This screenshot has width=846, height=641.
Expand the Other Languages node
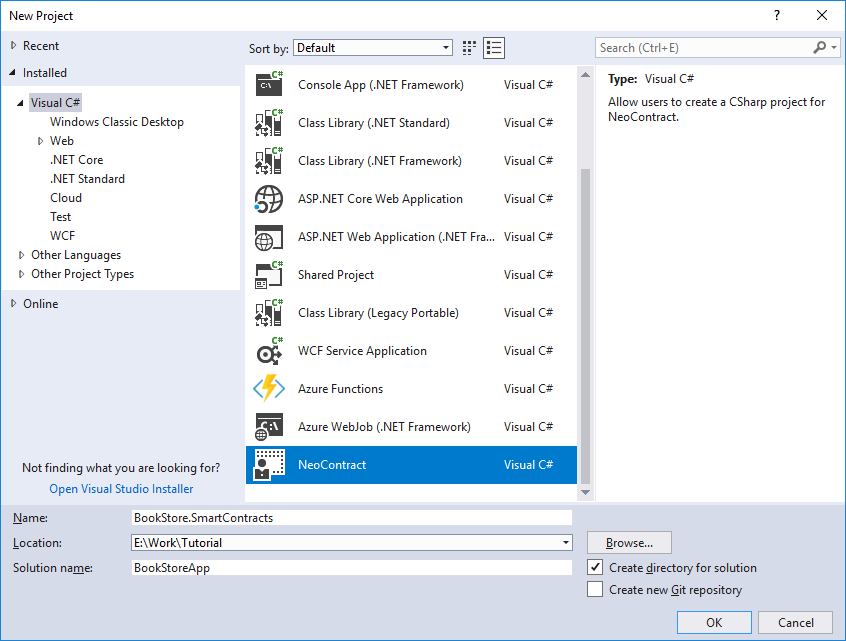(22, 255)
